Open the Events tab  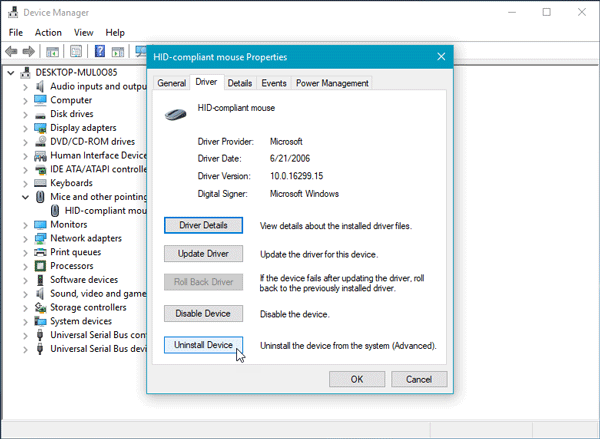click(274, 83)
